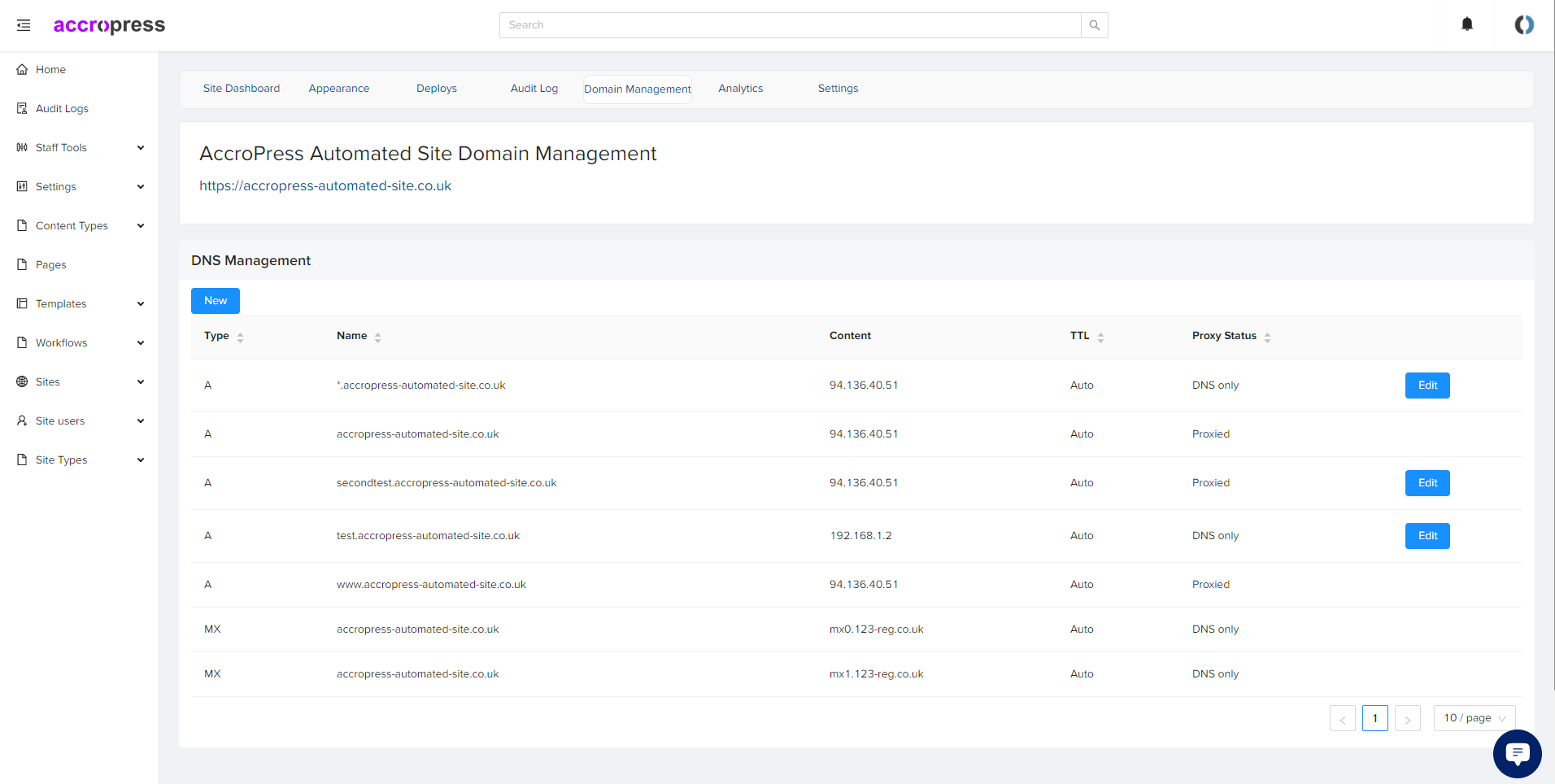Click the Pages document icon
The image size is (1555, 784).
(x=22, y=264)
